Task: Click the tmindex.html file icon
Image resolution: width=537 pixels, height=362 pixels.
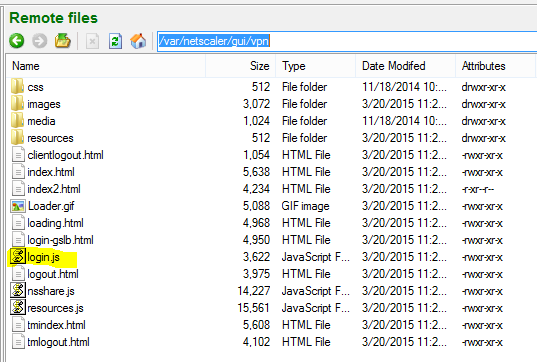Action: (x=18, y=325)
